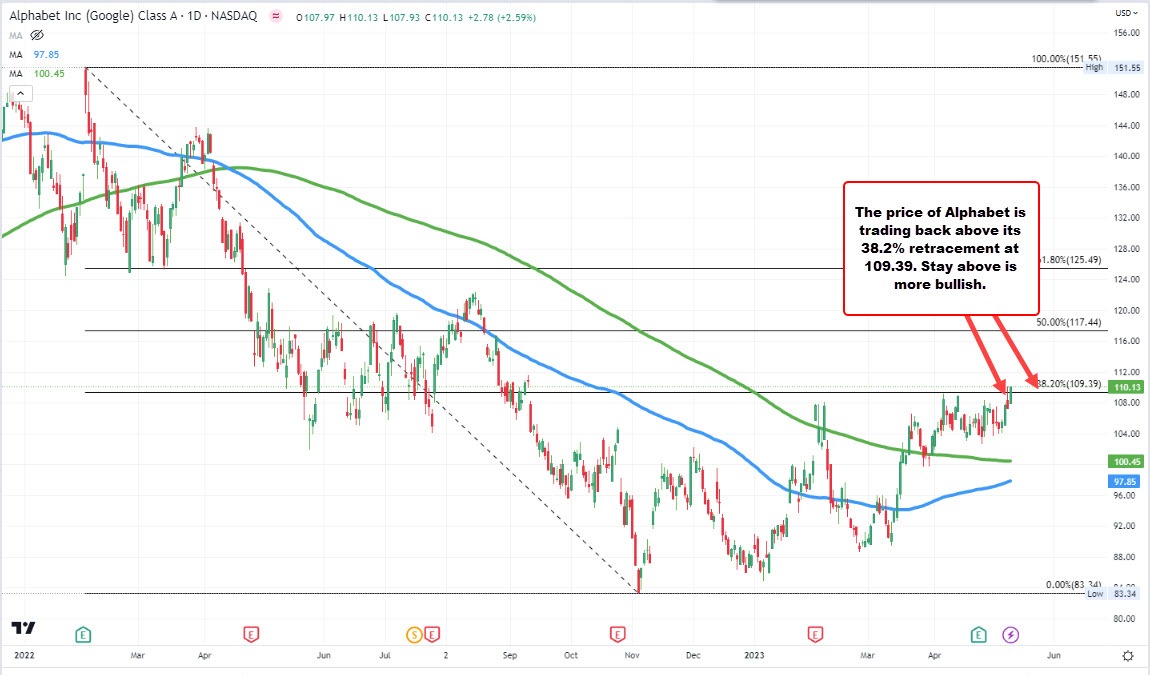
Task: Select the MA 100.45 indicator label
Action: [x=37, y=73]
